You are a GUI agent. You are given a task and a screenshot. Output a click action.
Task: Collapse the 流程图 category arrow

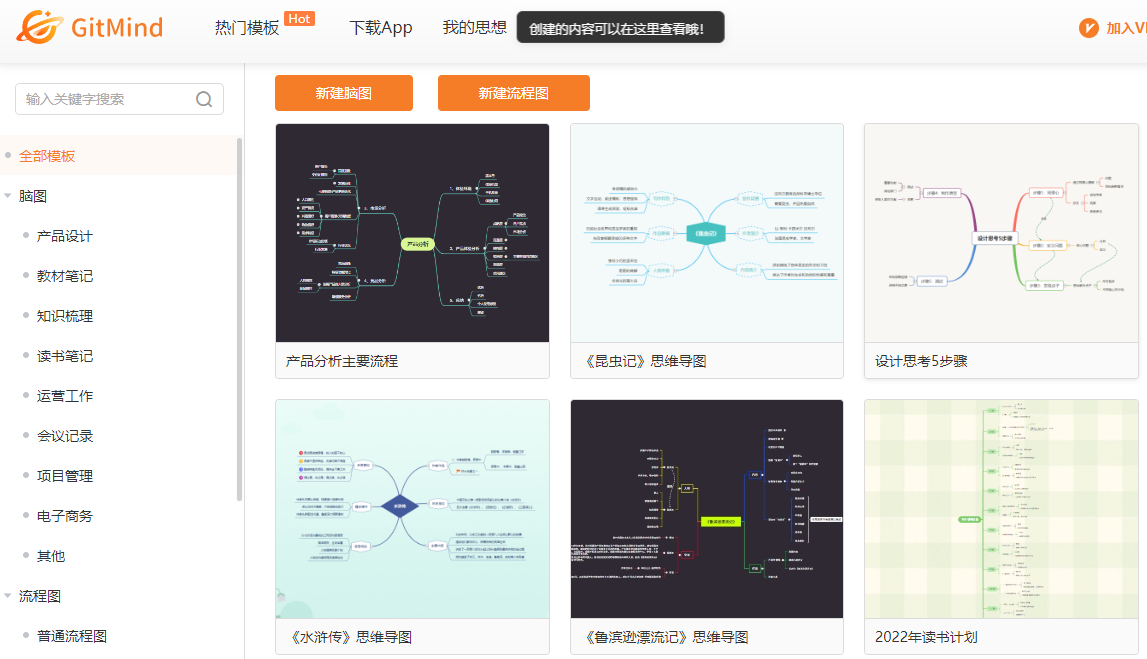pyautogui.click(x=8, y=596)
